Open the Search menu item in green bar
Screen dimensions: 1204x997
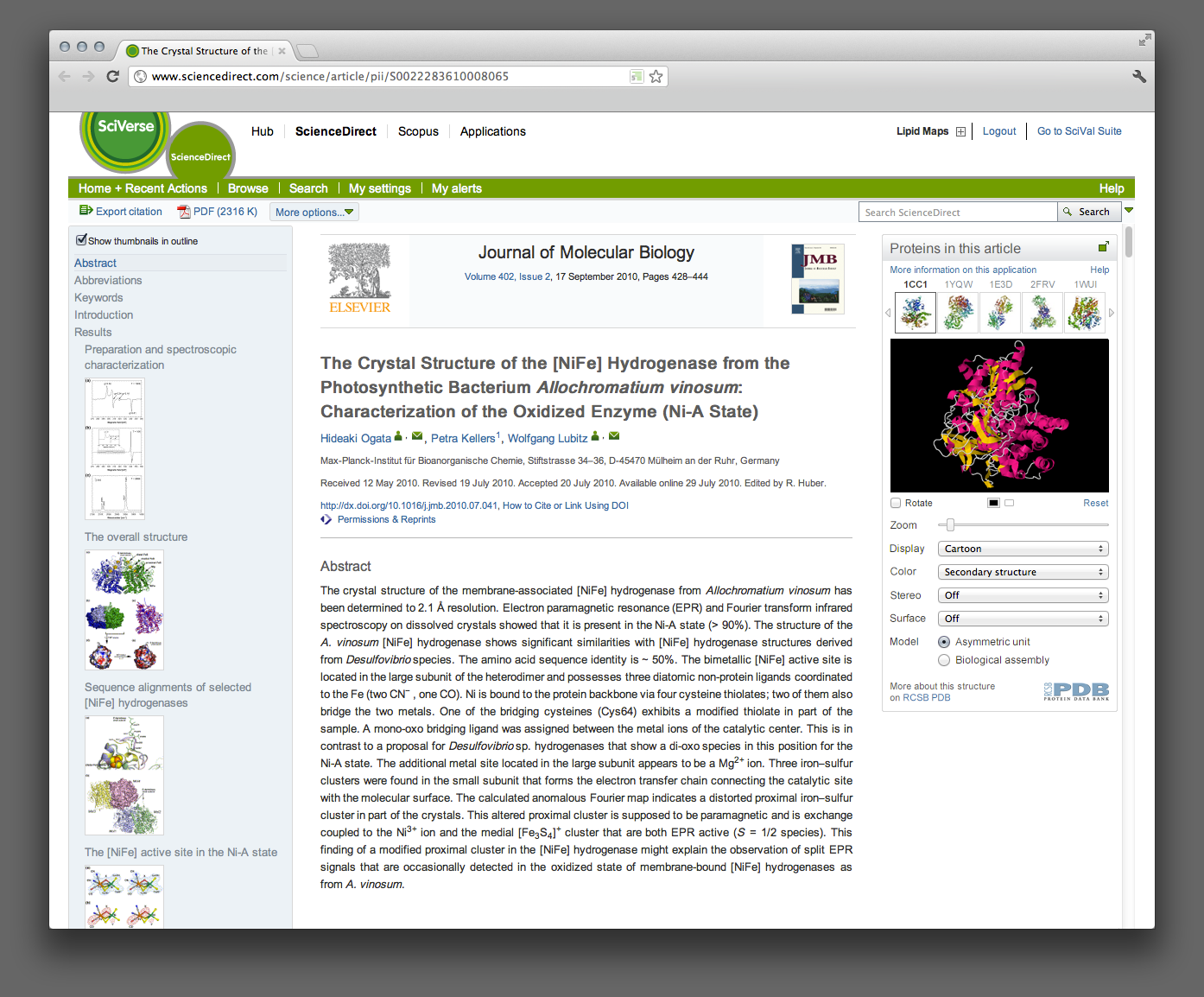pos(308,188)
